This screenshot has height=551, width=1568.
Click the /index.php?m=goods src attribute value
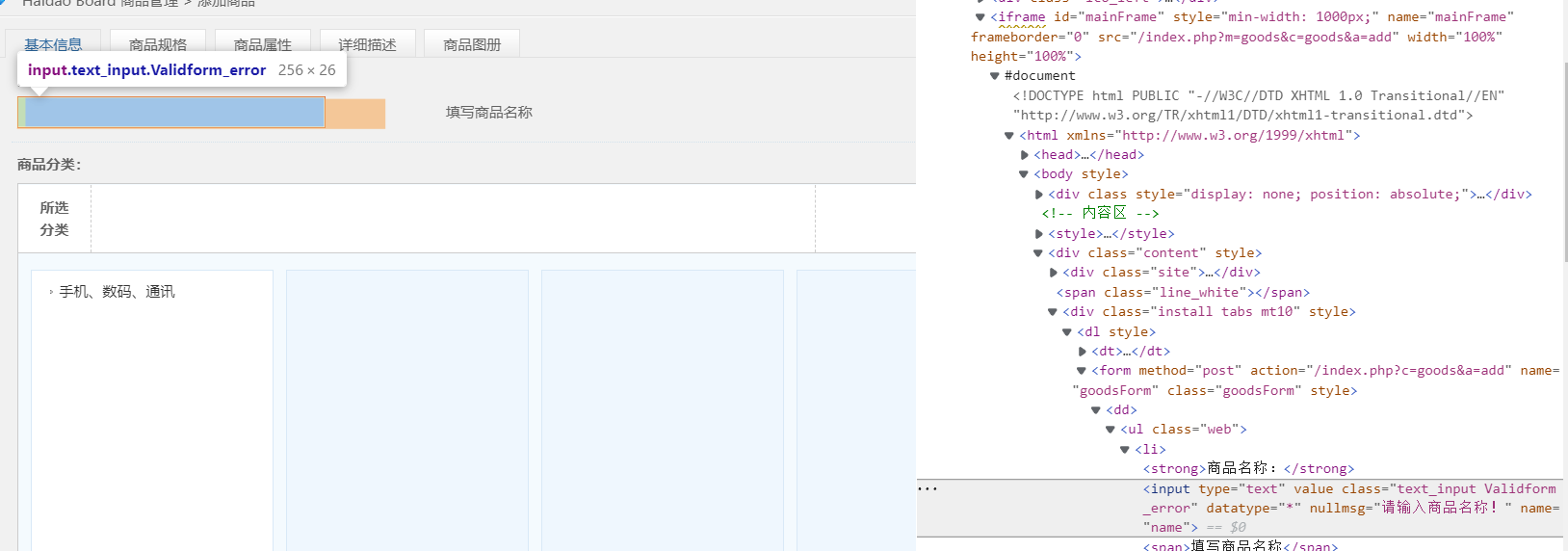1265,38
